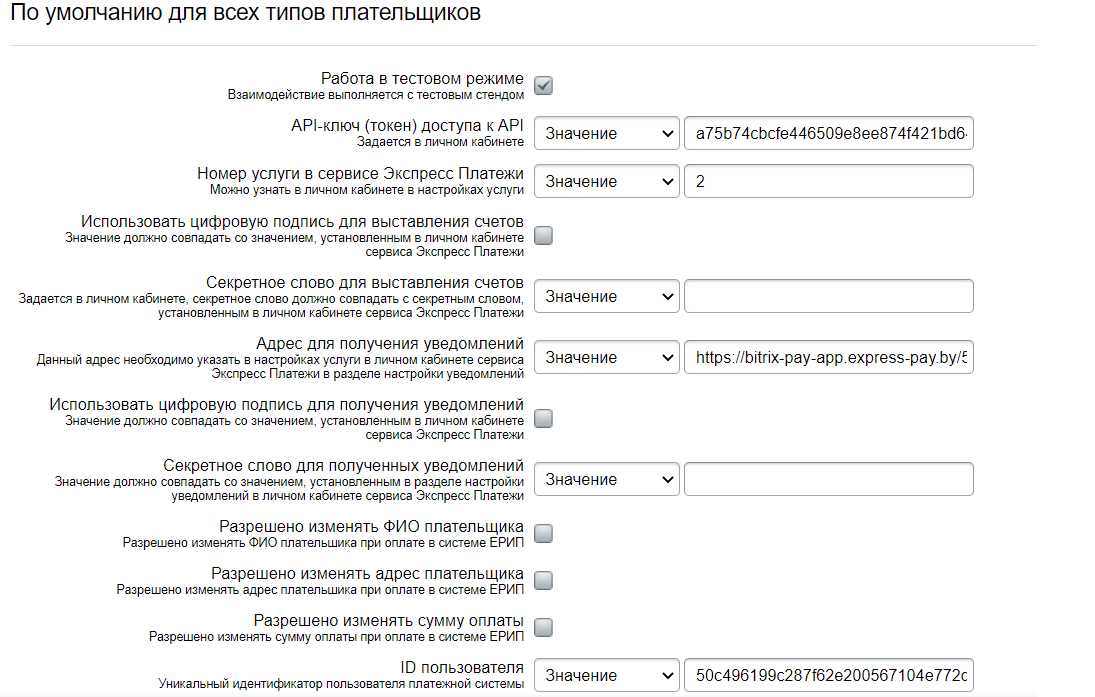Click the 'По умолчанию для всех типов плательщиков' heading

pyautogui.click(x=244, y=14)
